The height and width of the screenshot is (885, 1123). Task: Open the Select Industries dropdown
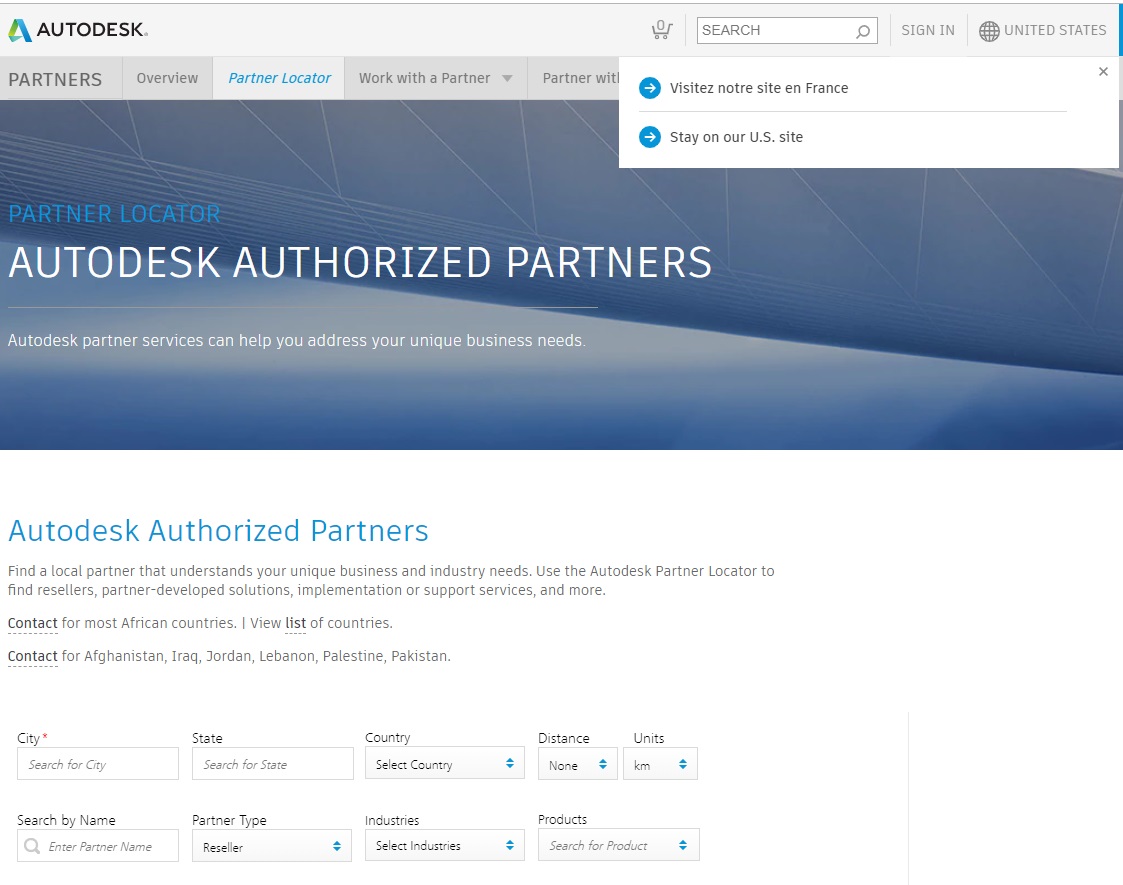point(444,845)
